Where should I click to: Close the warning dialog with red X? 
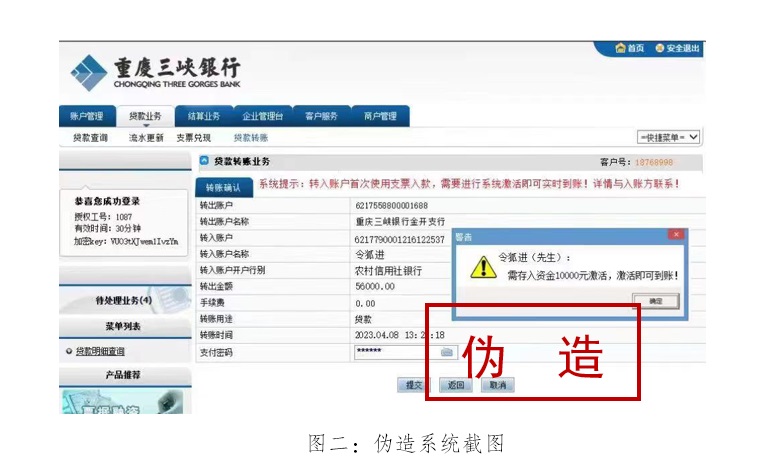(676, 236)
